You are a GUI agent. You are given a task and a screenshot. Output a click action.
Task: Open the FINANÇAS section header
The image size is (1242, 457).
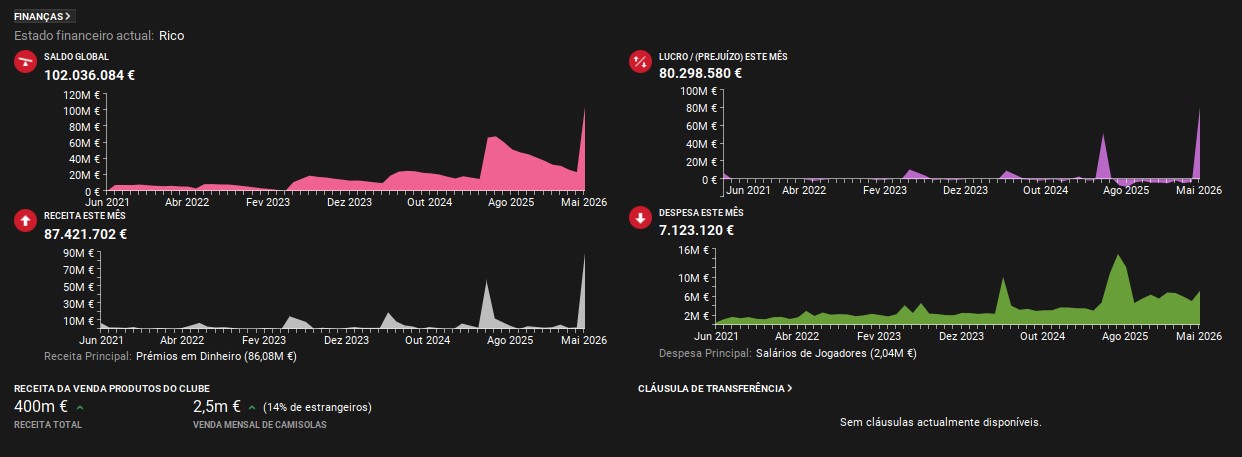(x=44, y=16)
